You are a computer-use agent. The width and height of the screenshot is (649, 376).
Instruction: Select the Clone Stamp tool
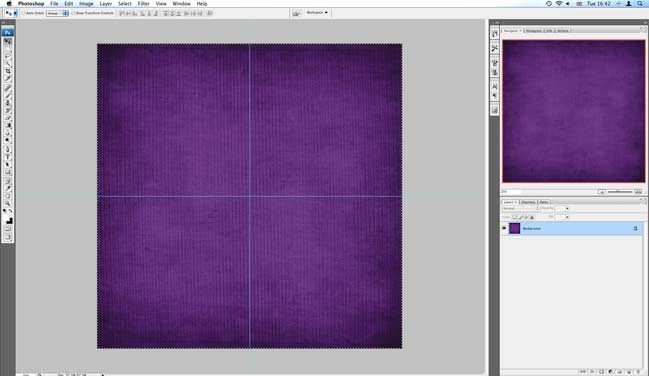[8, 103]
